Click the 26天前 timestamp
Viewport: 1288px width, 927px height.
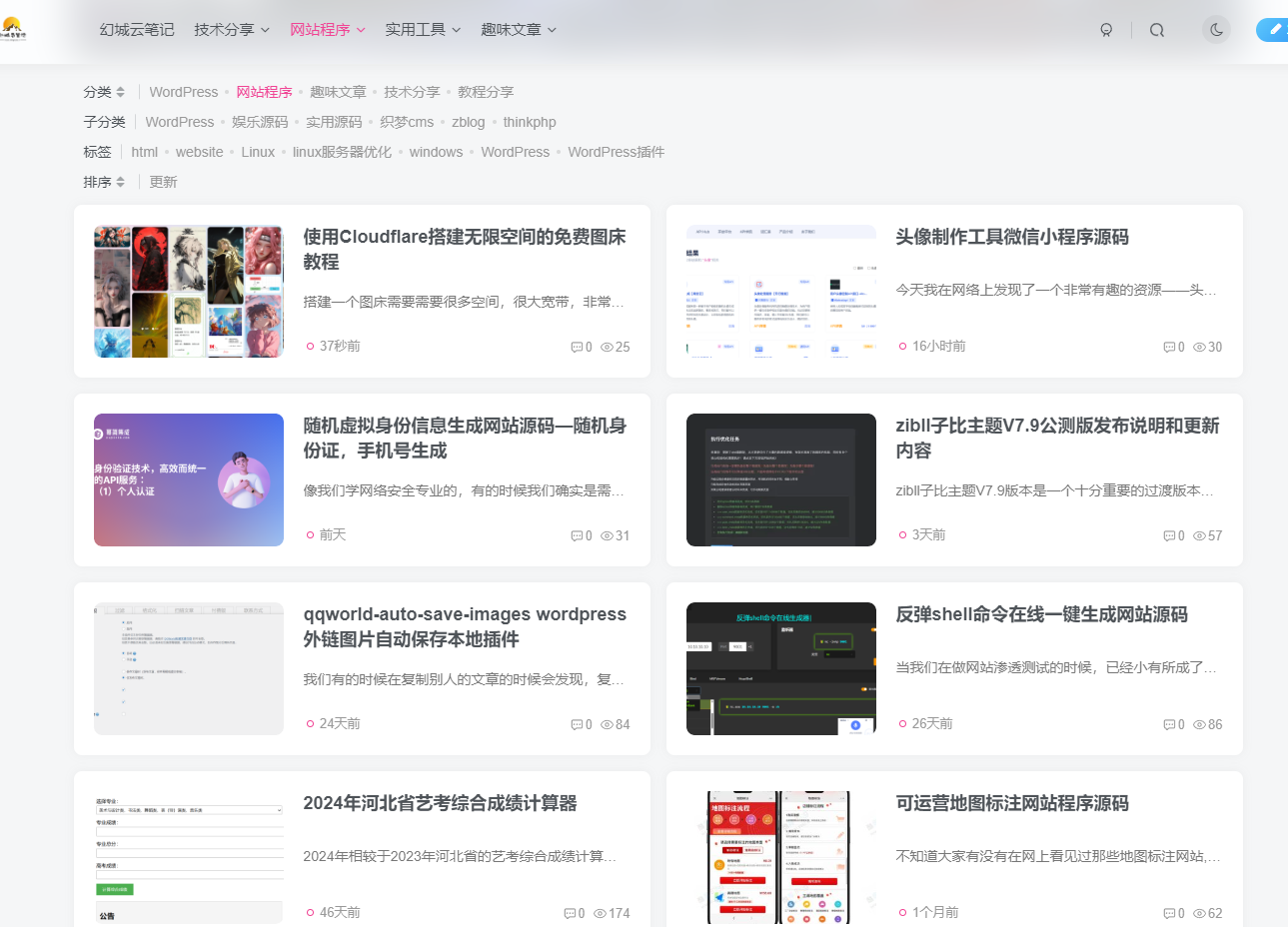[932, 723]
